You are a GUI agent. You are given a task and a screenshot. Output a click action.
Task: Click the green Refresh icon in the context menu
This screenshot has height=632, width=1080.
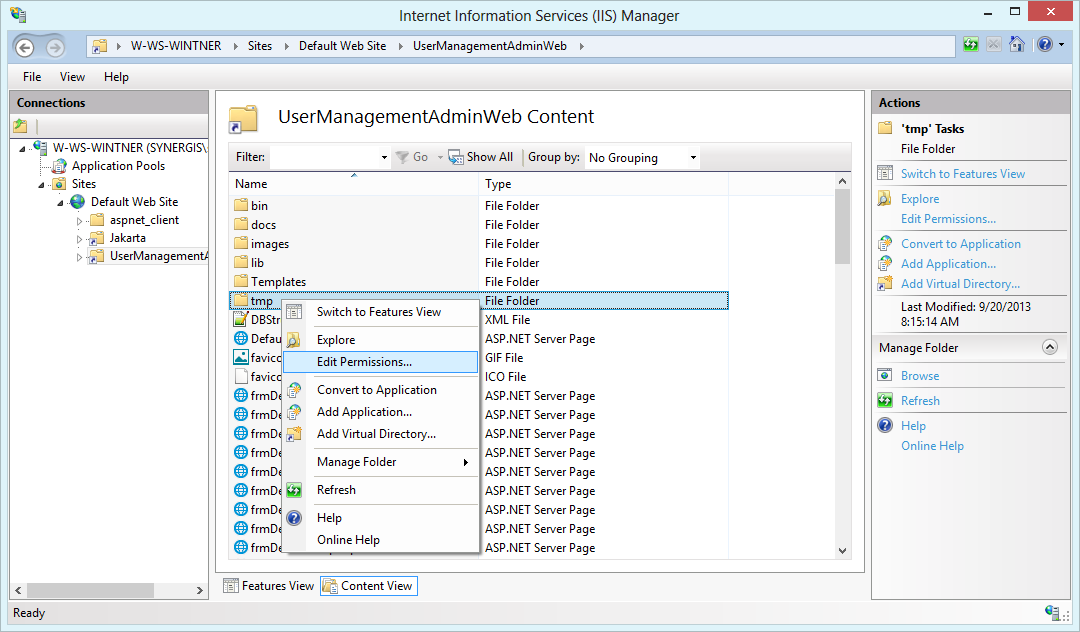coord(293,490)
